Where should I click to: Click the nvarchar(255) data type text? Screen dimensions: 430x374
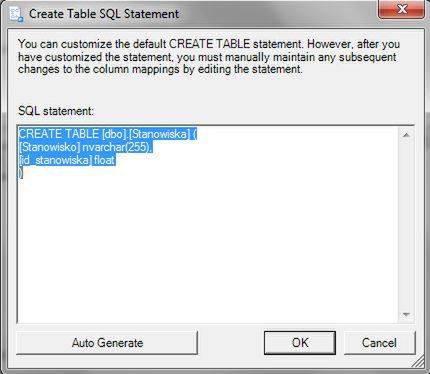(x=117, y=147)
